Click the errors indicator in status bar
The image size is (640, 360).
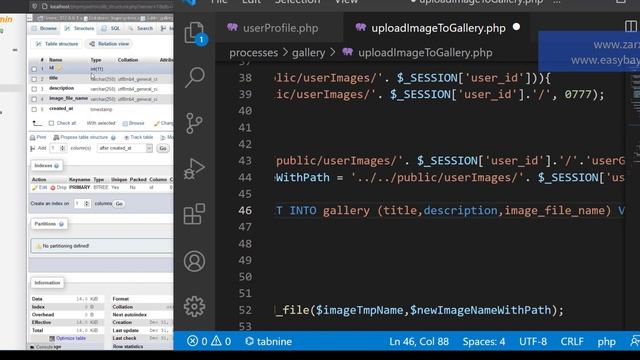click(x=197, y=341)
